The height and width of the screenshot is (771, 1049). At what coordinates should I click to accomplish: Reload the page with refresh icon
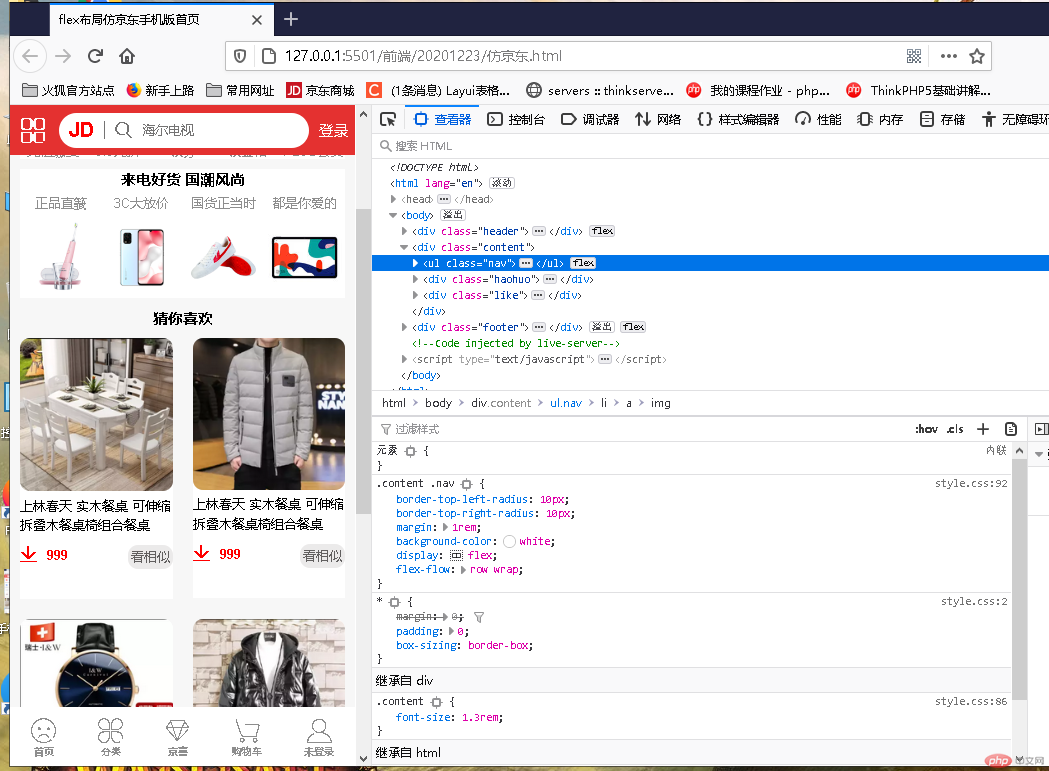[x=95, y=56]
